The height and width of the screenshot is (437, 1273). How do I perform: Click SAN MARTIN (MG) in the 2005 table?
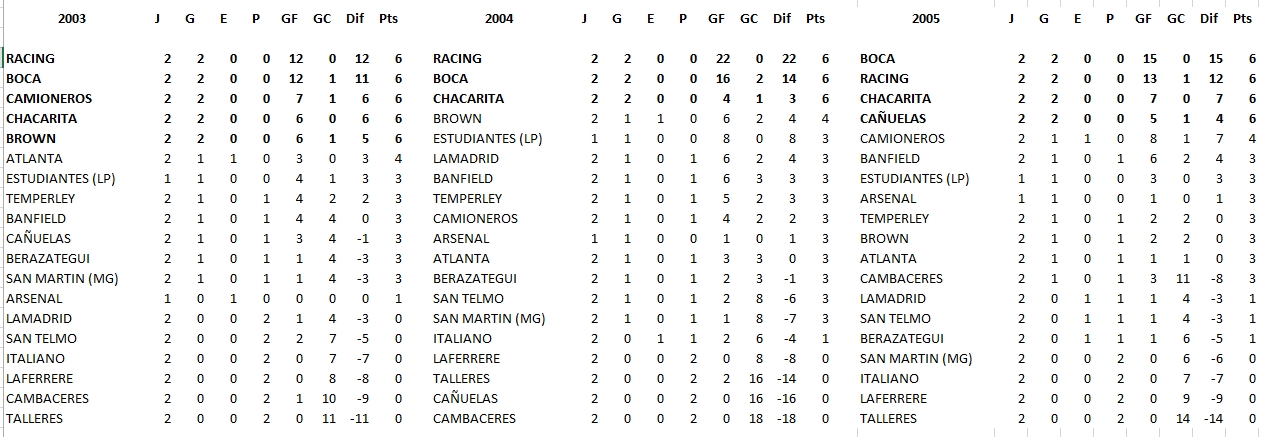[915, 359]
